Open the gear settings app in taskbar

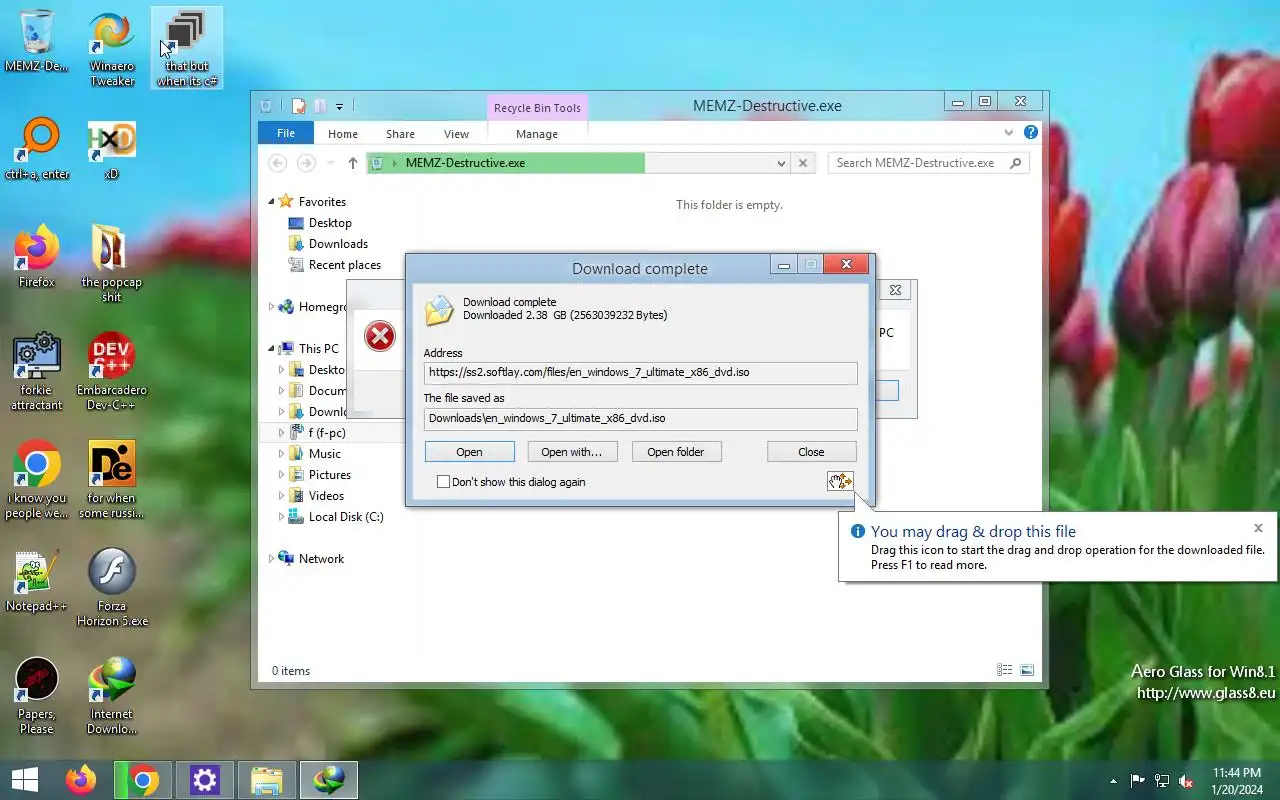pos(205,779)
